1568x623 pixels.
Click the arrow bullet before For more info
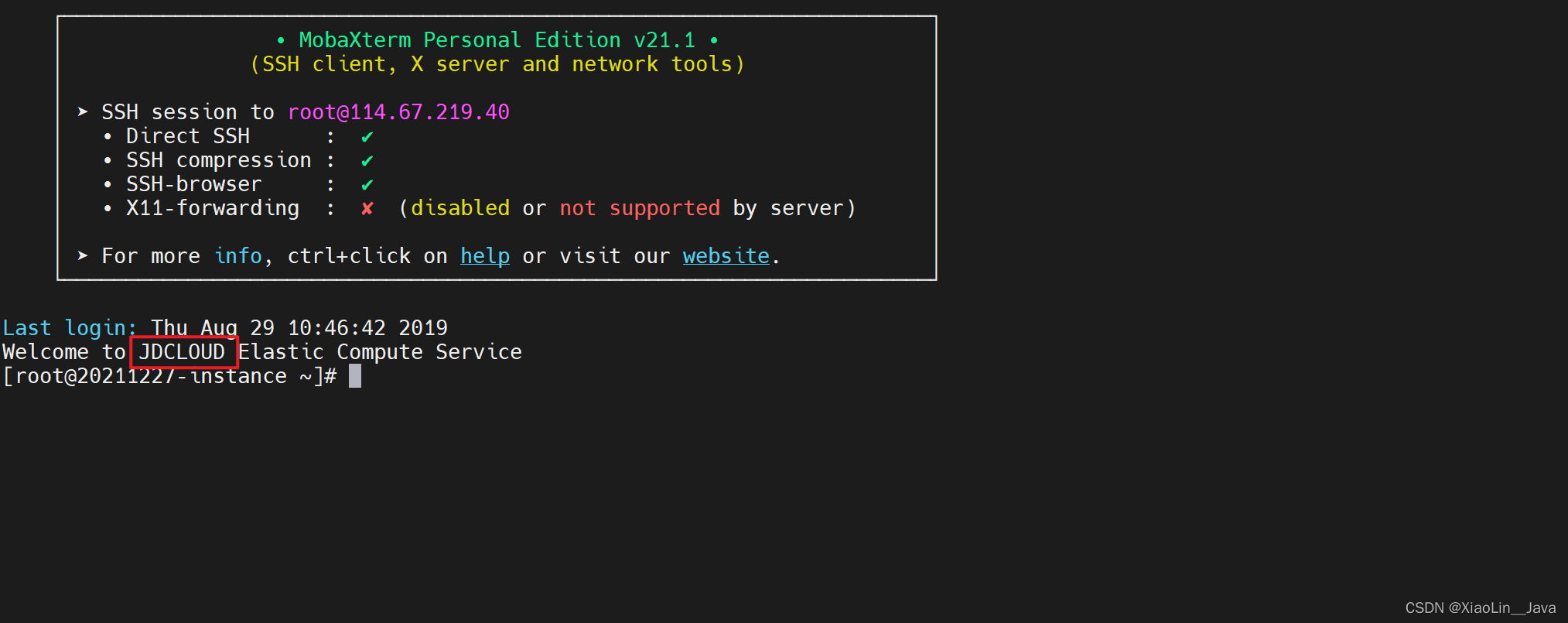point(83,256)
